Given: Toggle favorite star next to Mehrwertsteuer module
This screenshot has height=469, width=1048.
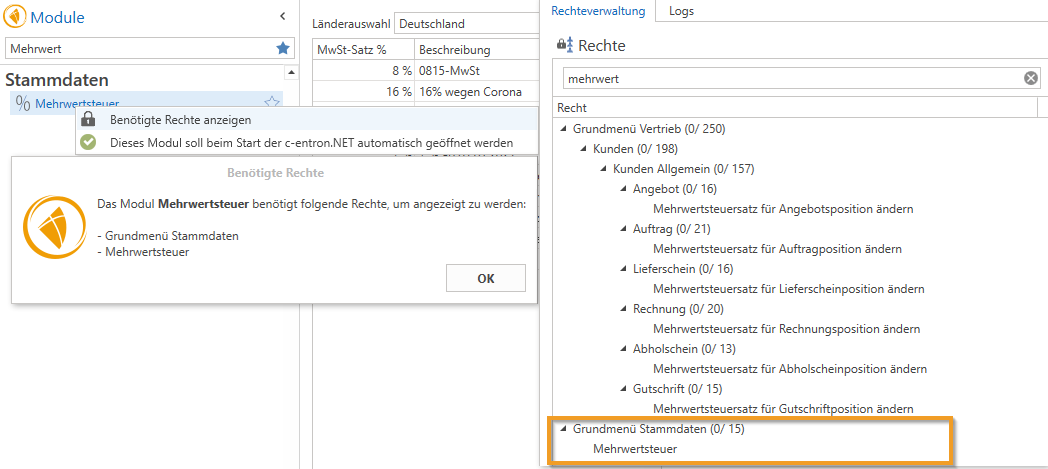Looking at the screenshot, I should pyautogui.click(x=271, y=103).
